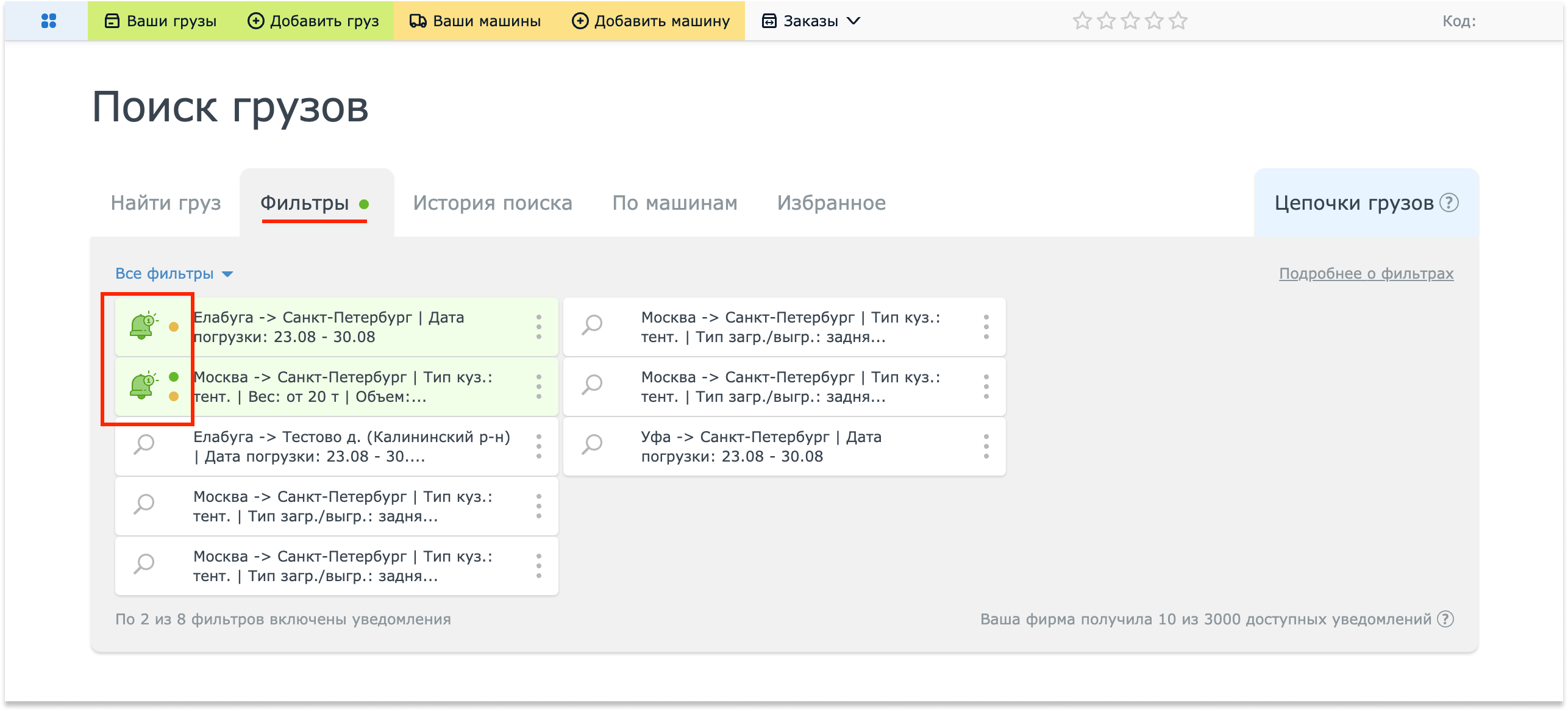The image size is (1568, 711).
Task: Click the fifth rating star
Action: 1178,21
